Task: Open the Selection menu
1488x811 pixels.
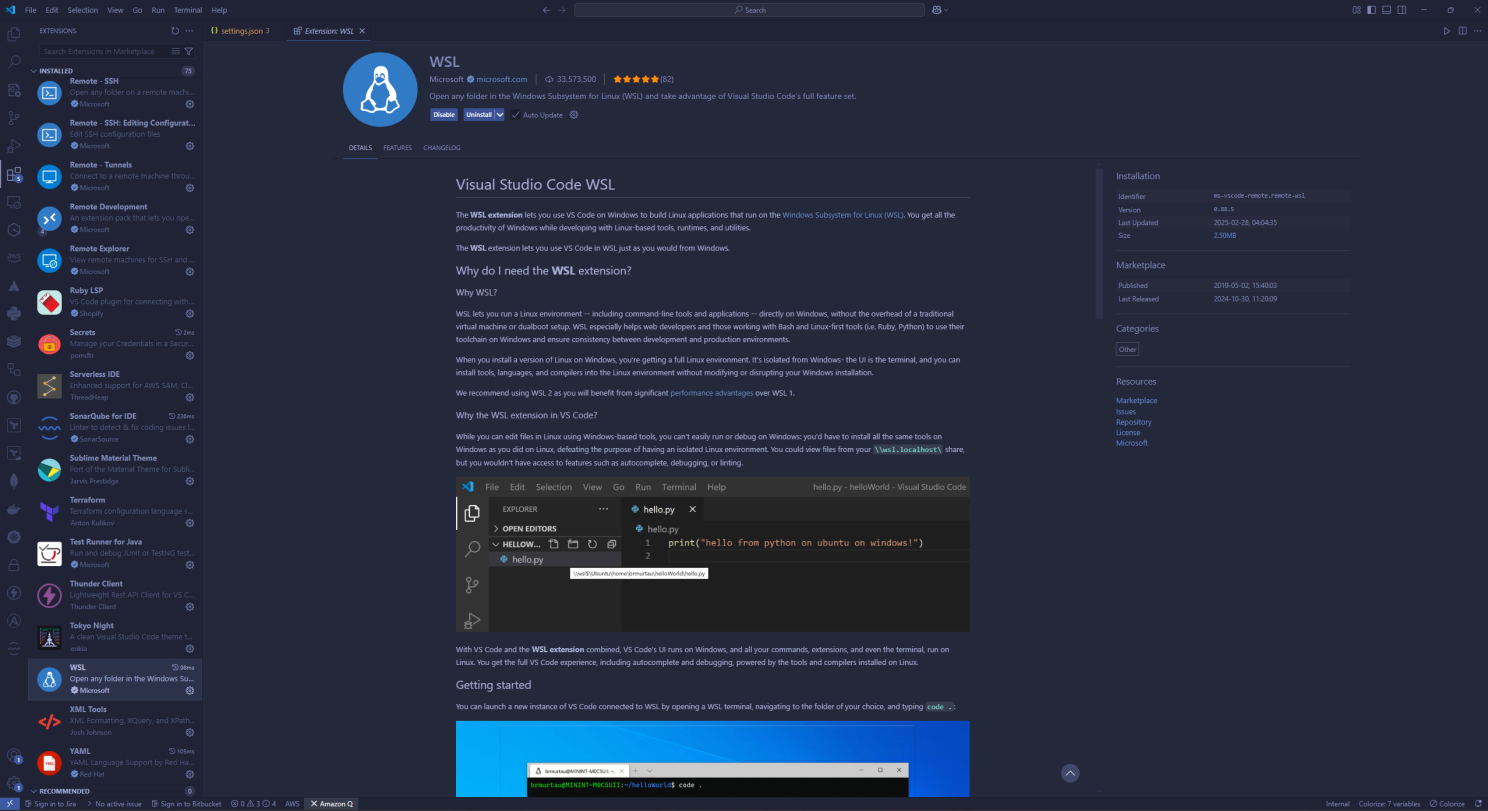Action: 83,10
